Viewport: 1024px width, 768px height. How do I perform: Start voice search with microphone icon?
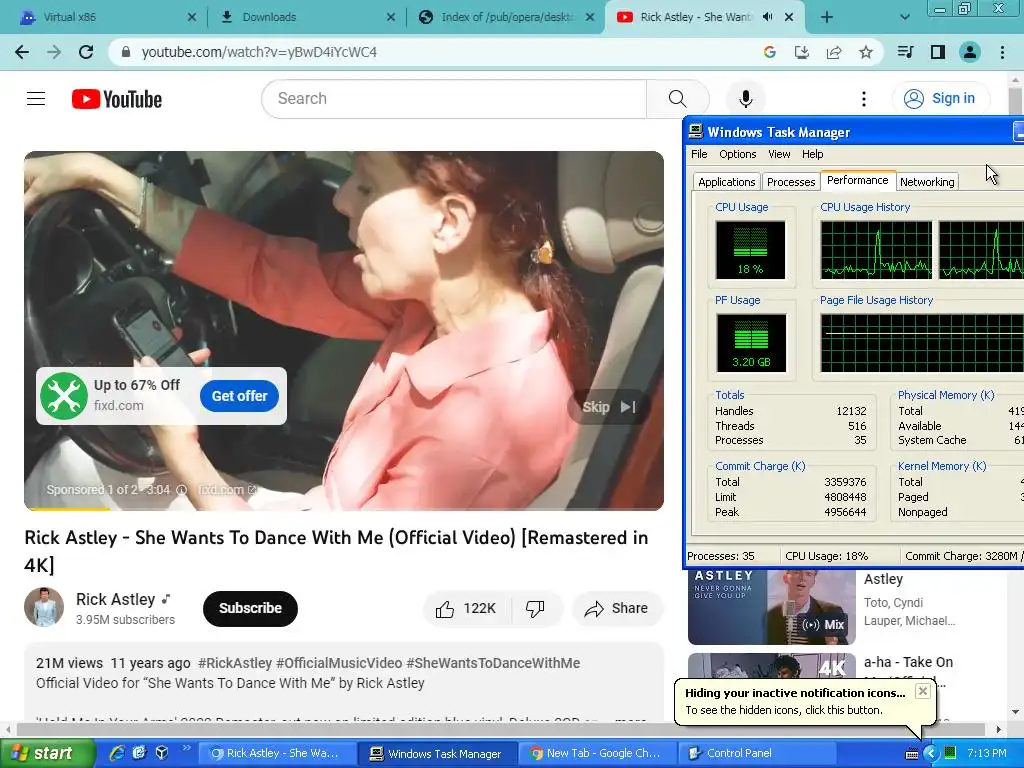[x=745, y=99]
